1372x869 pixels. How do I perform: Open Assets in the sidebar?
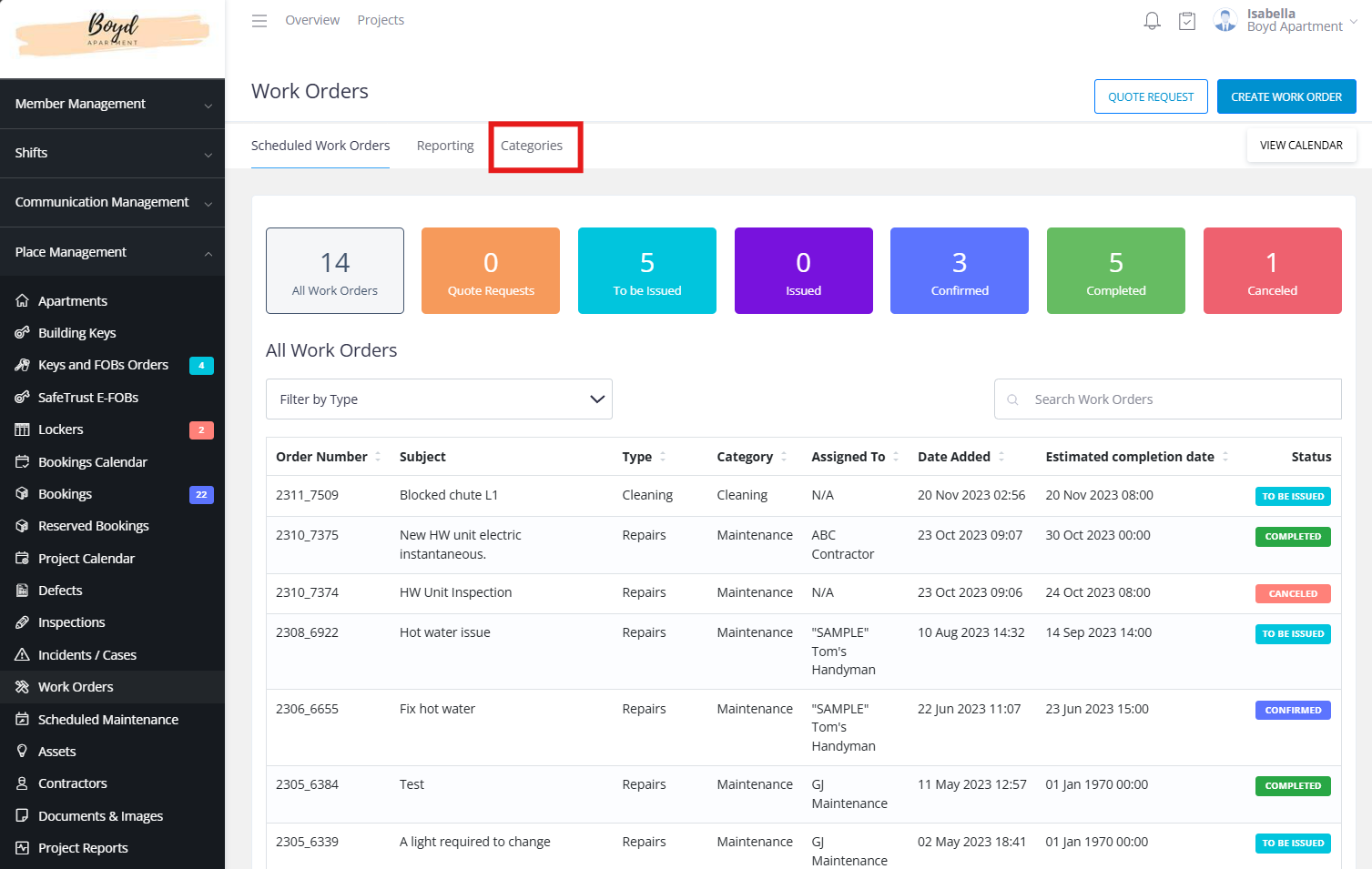[56, 752]
